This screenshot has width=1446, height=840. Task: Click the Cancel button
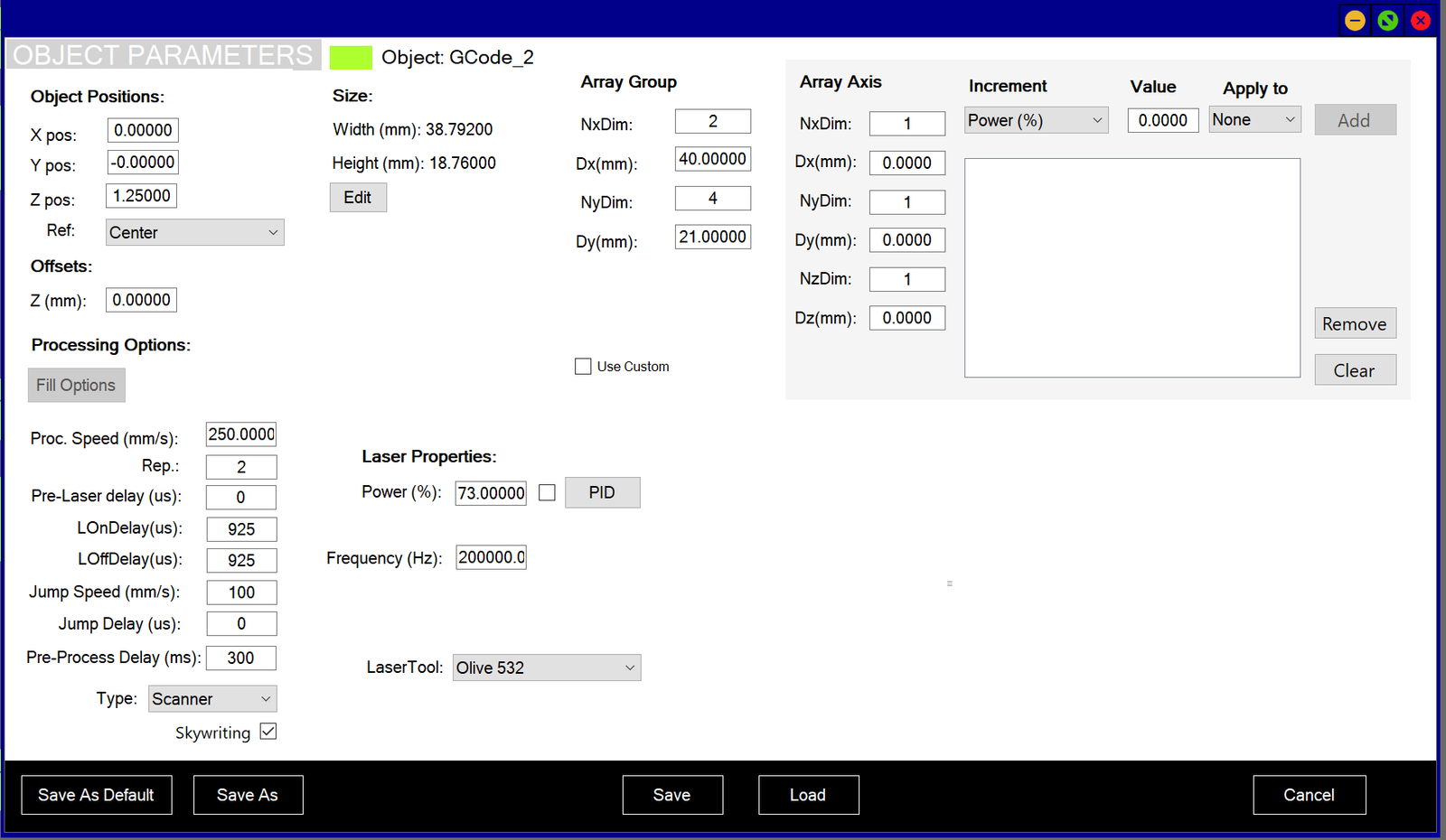[1309, 795]
